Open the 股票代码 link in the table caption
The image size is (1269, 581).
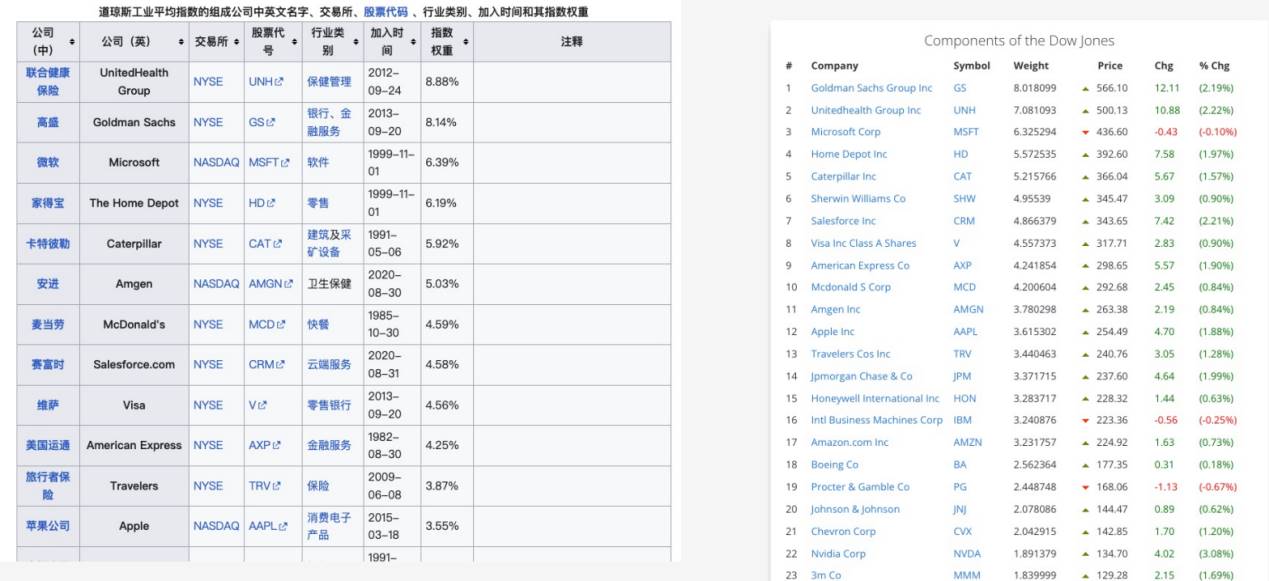tap(385, 12)
